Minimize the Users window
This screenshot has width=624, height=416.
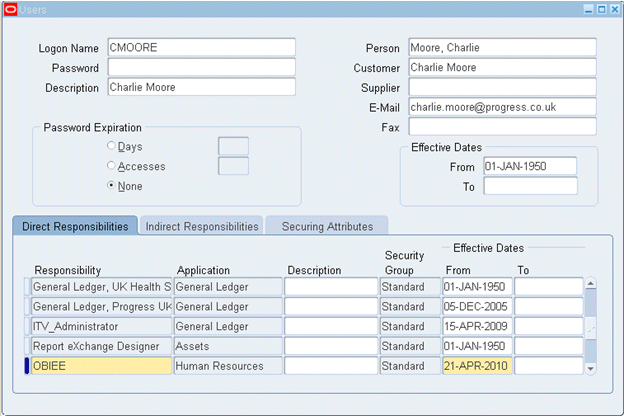(x=589, y=9)
